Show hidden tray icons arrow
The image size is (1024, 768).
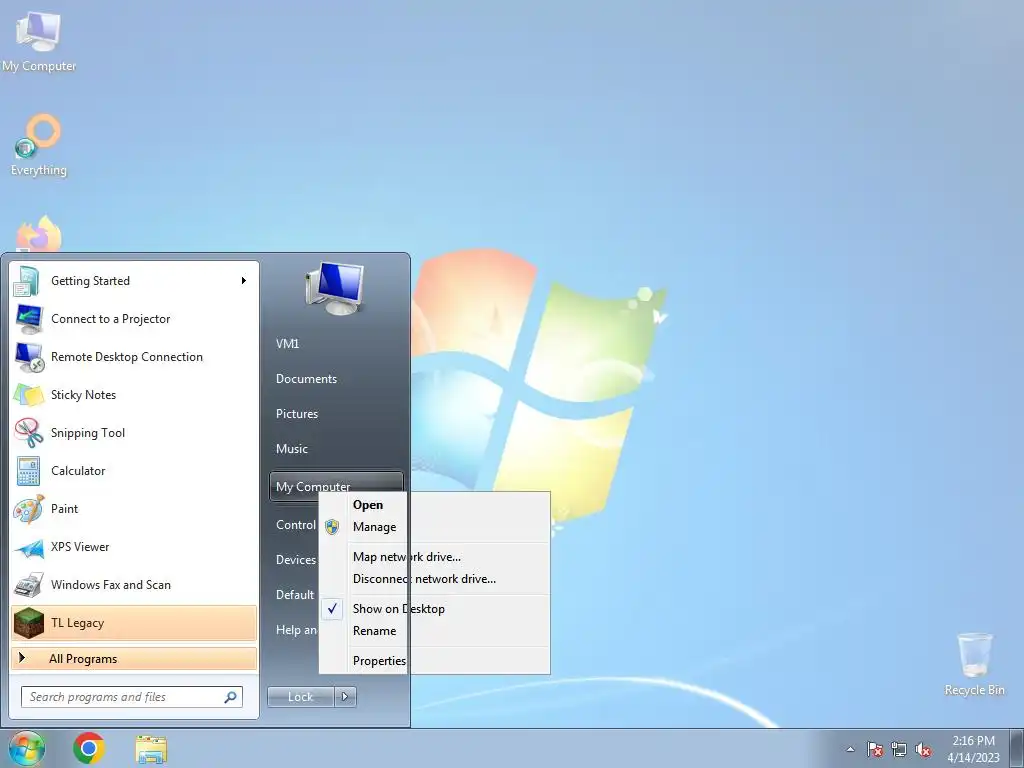tap(850, 749)
